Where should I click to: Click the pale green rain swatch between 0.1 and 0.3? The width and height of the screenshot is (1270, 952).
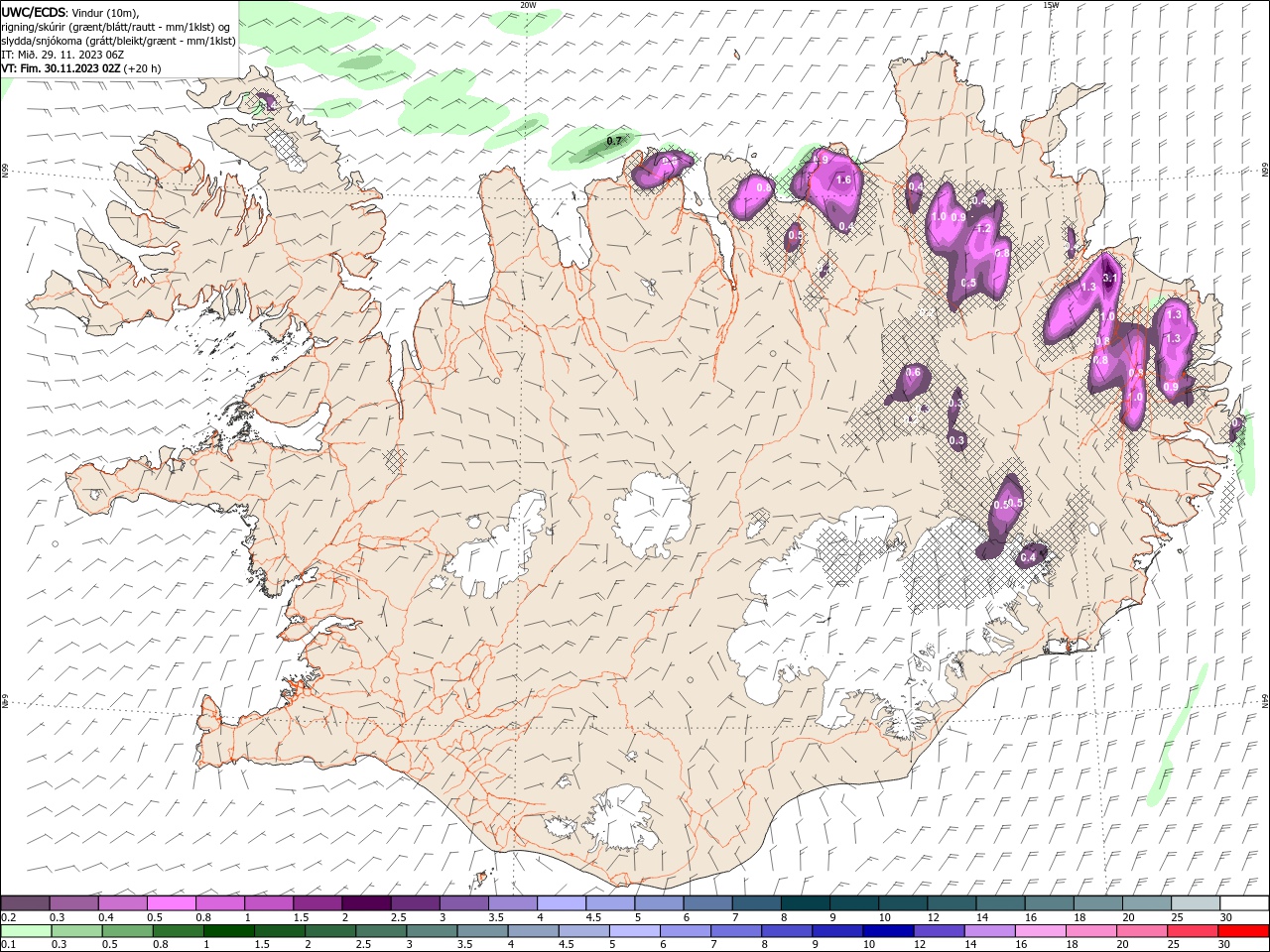pyautogui.click(x=26, y=931)
